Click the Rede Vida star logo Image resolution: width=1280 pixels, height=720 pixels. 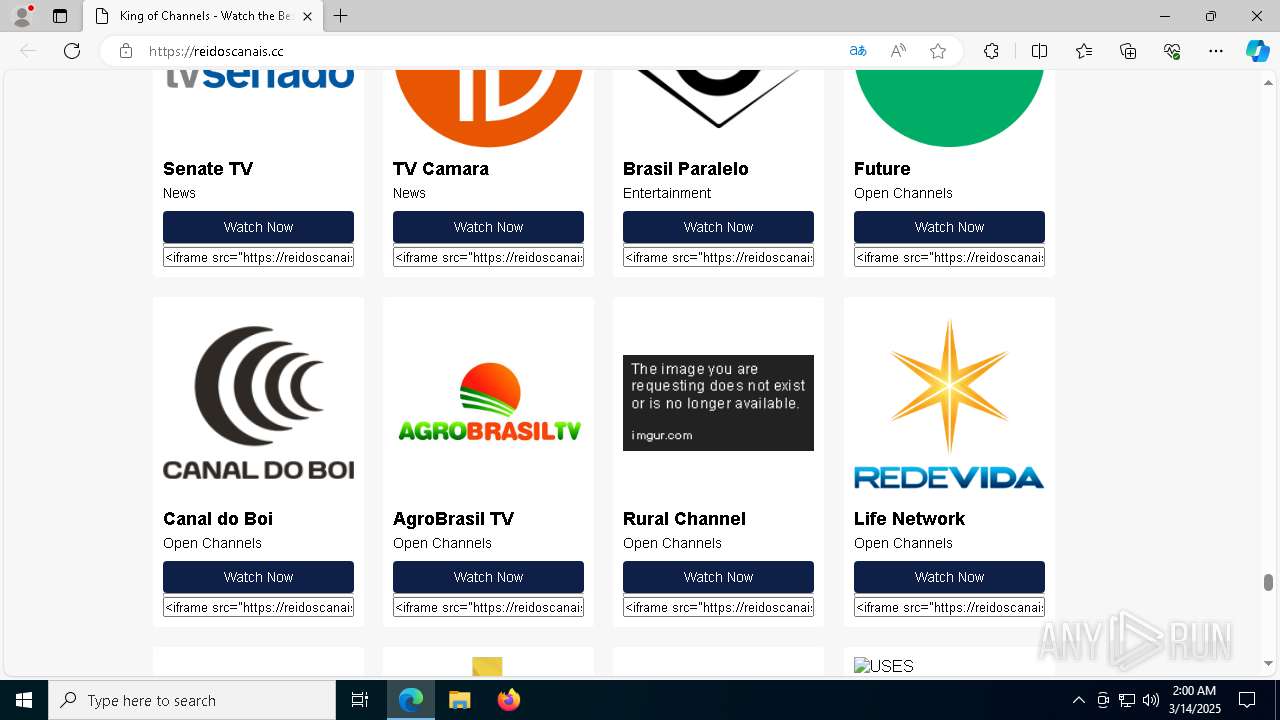pyautogui.click(x=949, y=403)
